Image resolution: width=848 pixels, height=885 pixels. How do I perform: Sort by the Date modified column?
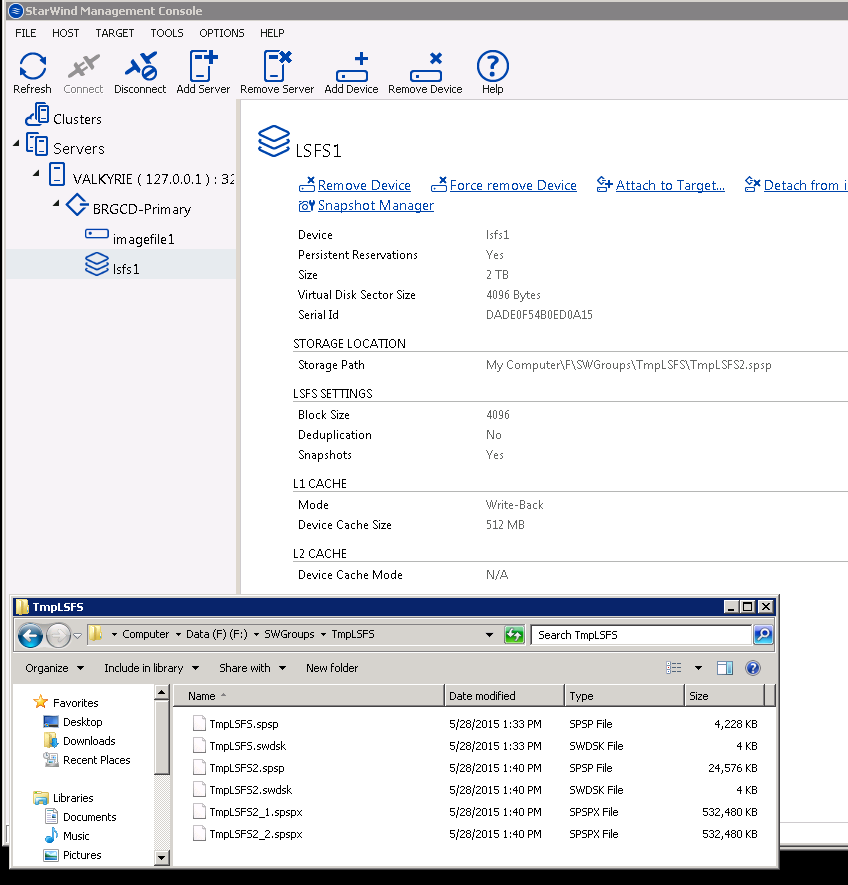(x=504, y=696)
